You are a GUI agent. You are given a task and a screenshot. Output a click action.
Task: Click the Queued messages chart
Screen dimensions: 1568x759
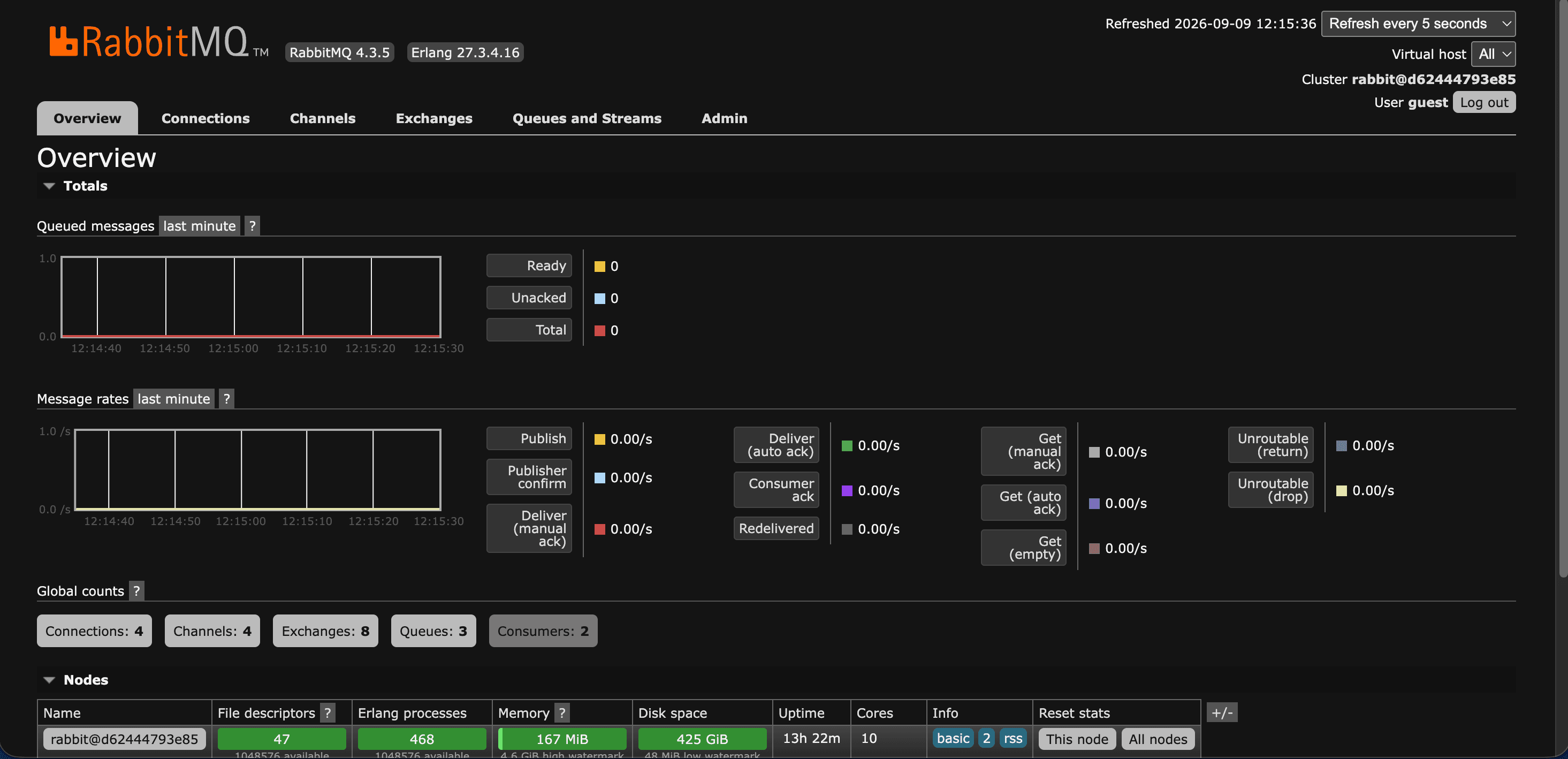click(x=251, y=297)
